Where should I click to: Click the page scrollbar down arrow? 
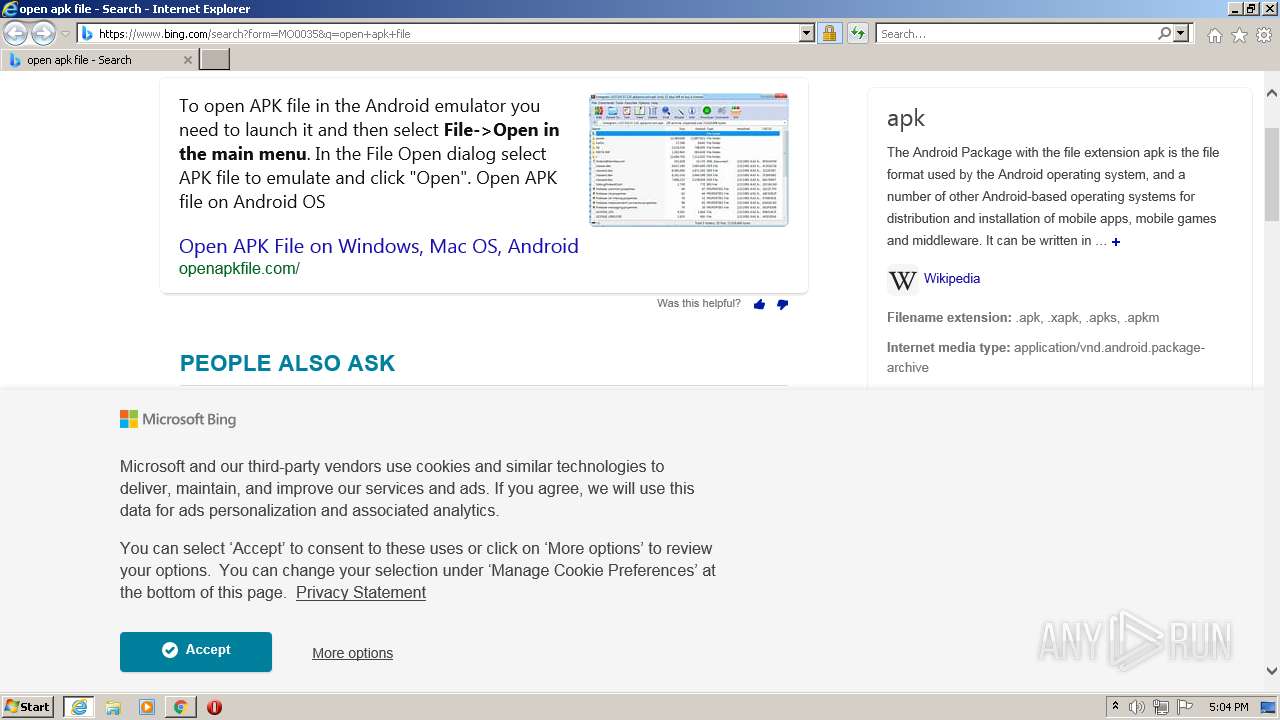(1272, 671)
